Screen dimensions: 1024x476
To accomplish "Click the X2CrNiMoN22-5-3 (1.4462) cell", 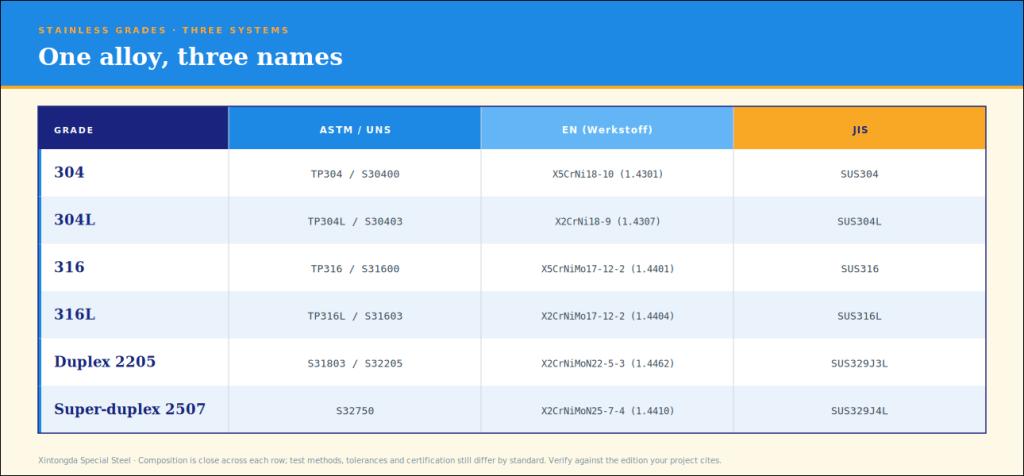I will coord(607,362).
